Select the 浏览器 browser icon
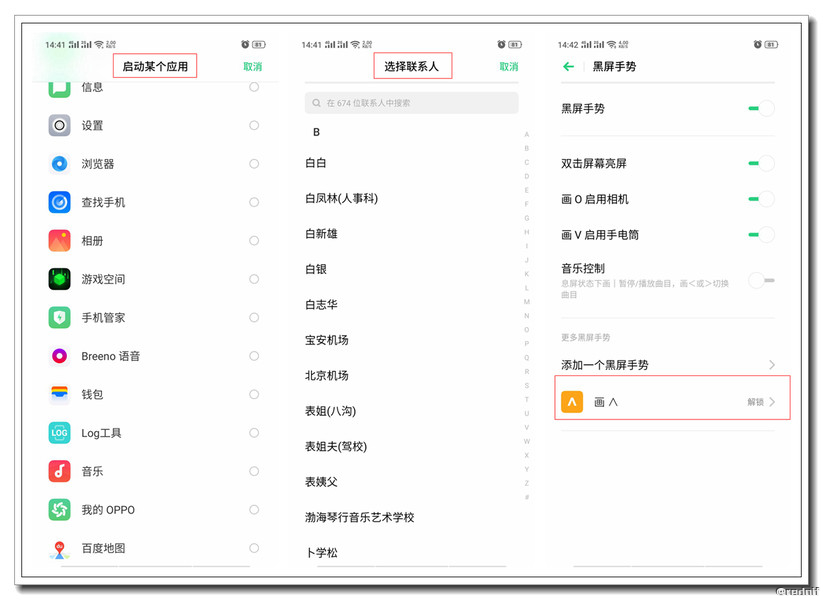823x600 pixels. pos(62,163)
